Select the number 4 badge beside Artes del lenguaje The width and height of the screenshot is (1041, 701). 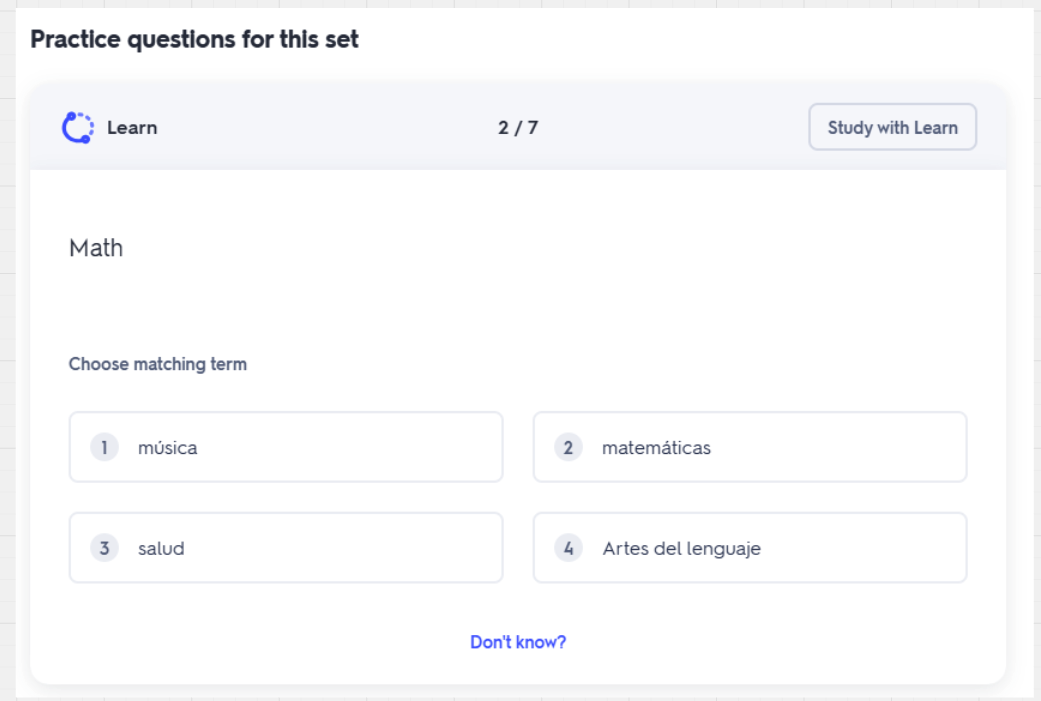pos(568,548)
